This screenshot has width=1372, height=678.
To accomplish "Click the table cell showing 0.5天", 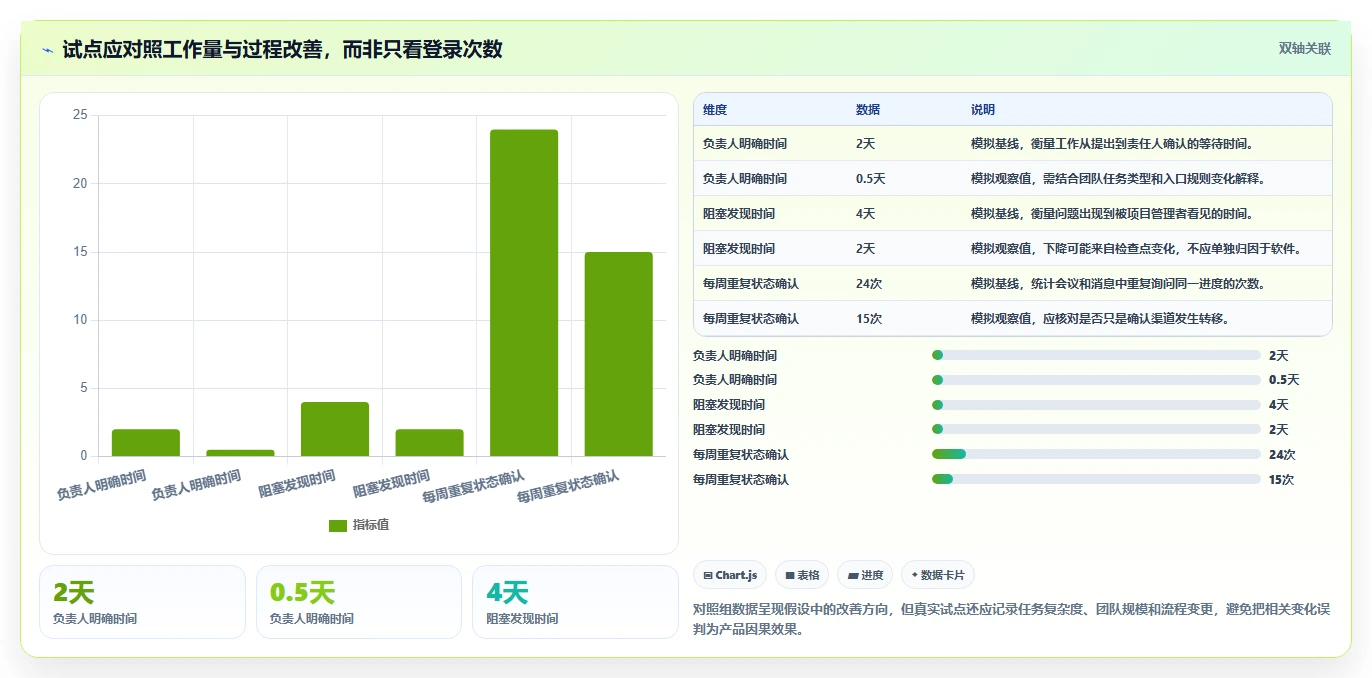I will pyautogui.click(x=870, y=179).
